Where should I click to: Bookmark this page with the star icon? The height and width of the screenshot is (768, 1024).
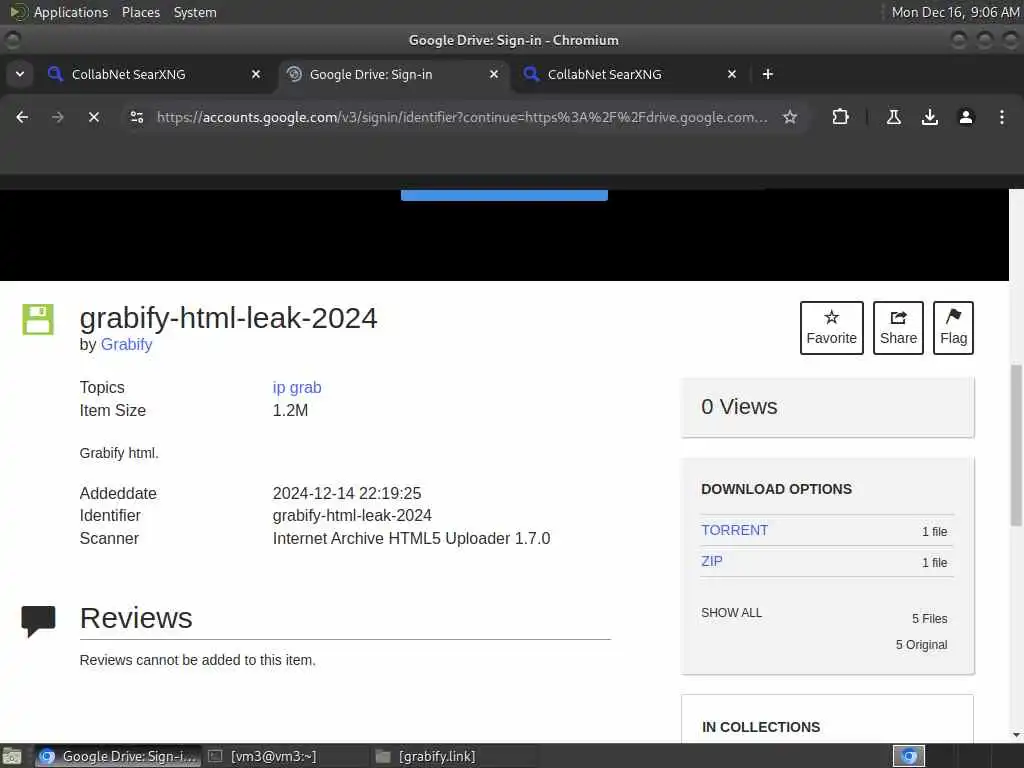pyautogui.click(x=790, y=117)
